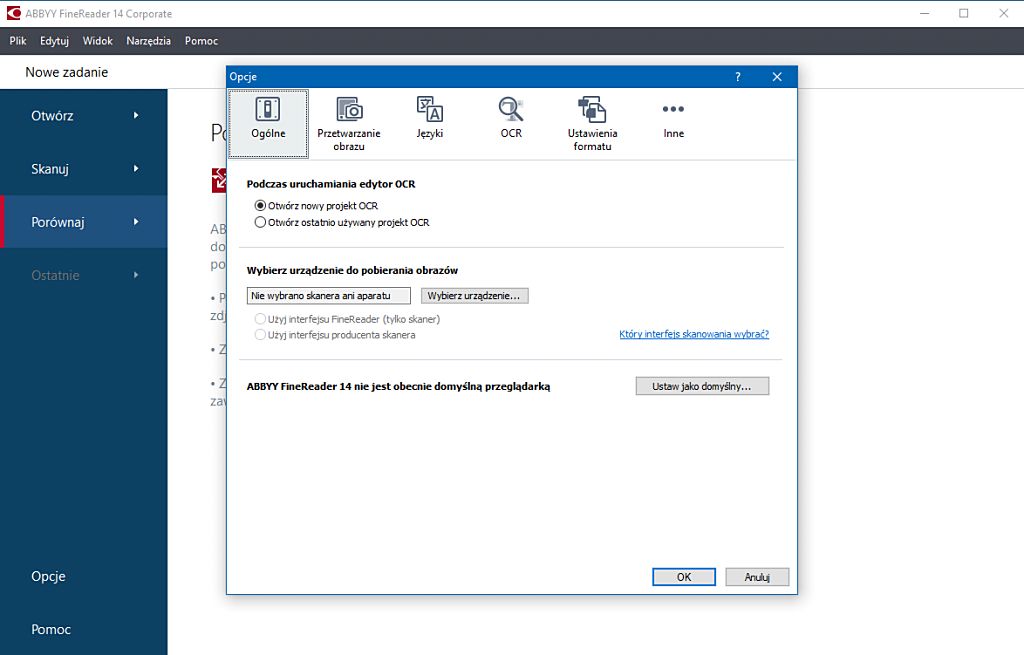Maximize the FineReader main window
Image resolution: width=1024 pixels, height=655 pixels.
click(x=963, y=13)
